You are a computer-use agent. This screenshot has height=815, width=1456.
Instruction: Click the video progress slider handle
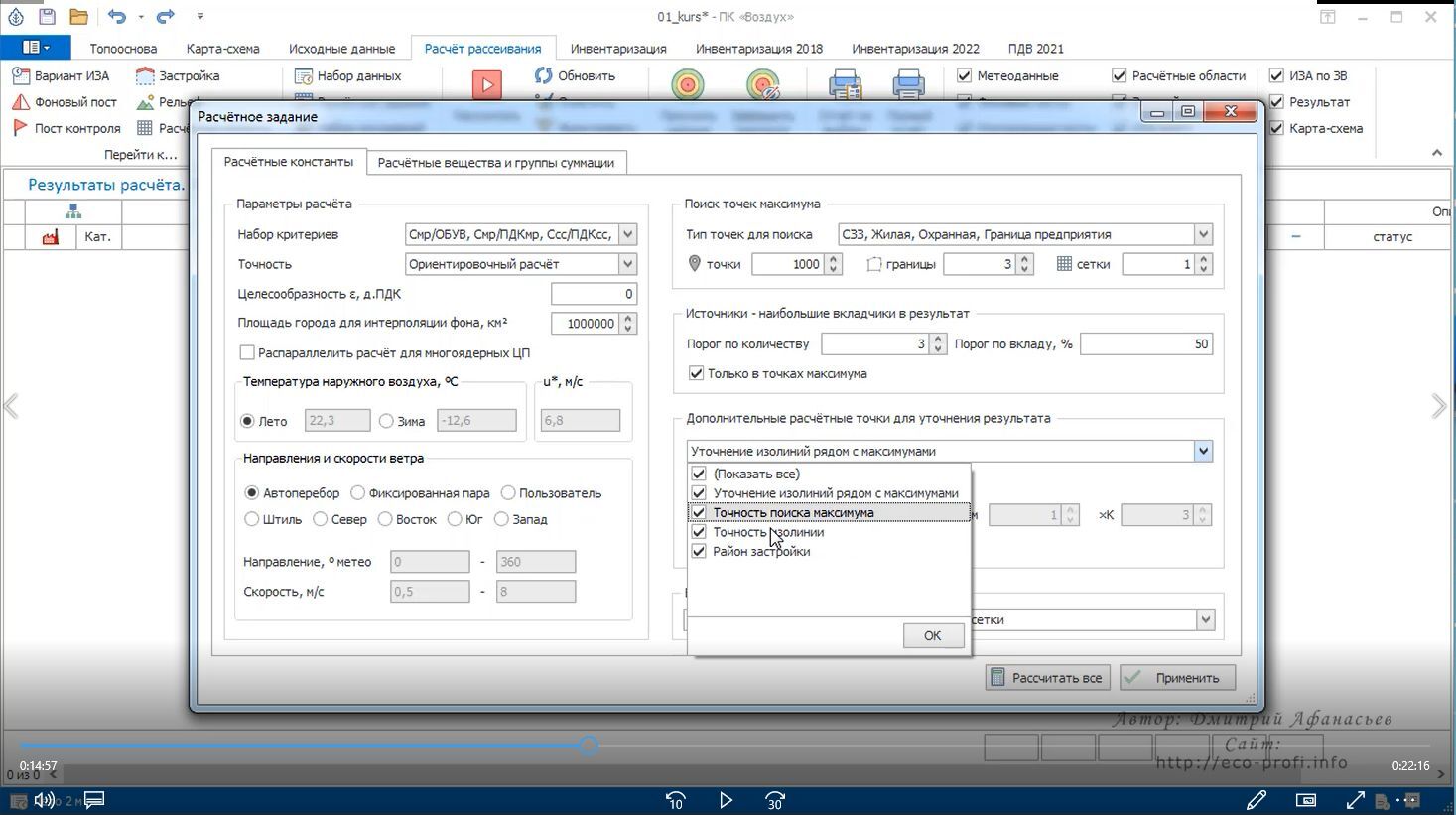590,745
